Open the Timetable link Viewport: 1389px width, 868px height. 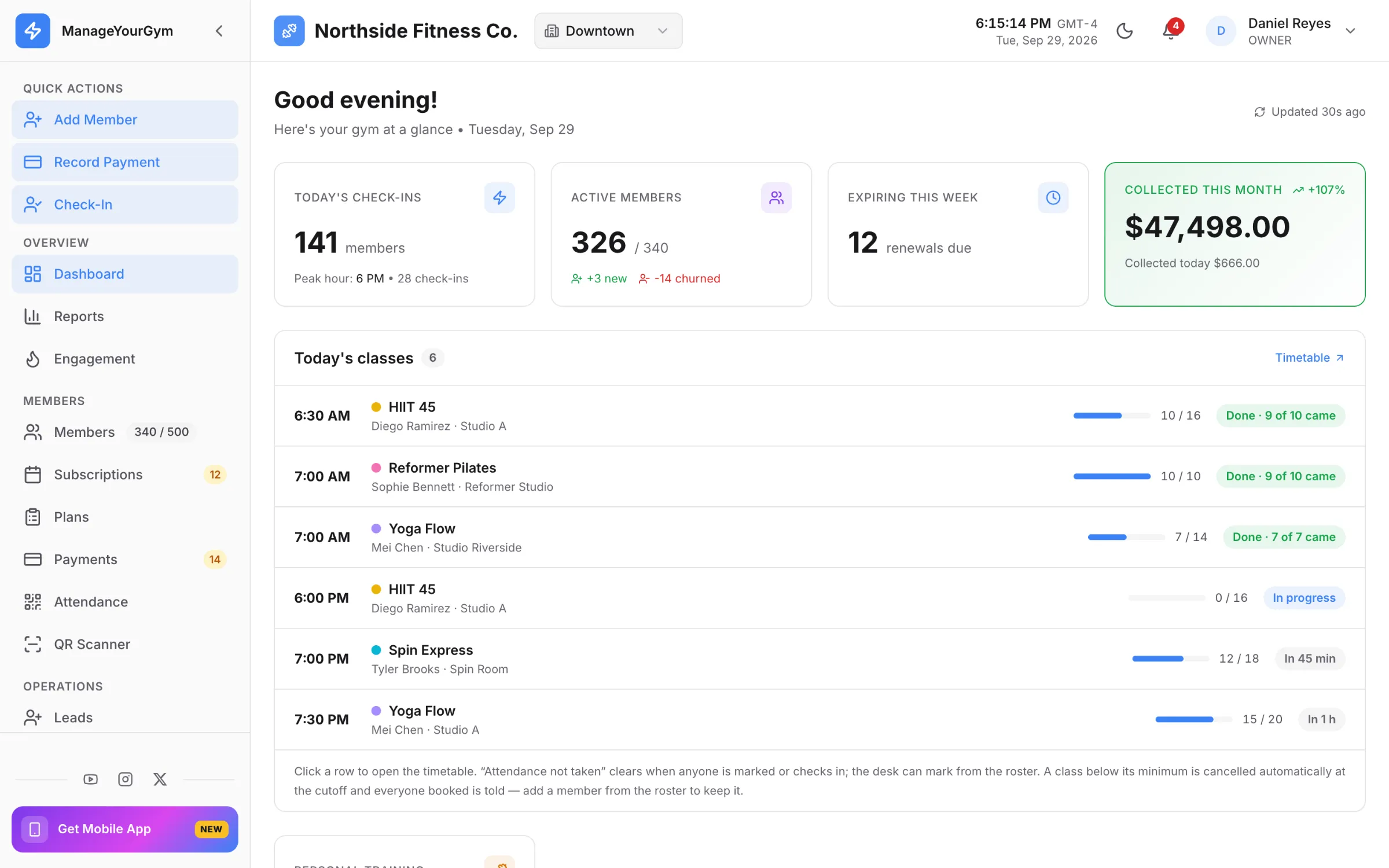click(x=1309, y=358)
